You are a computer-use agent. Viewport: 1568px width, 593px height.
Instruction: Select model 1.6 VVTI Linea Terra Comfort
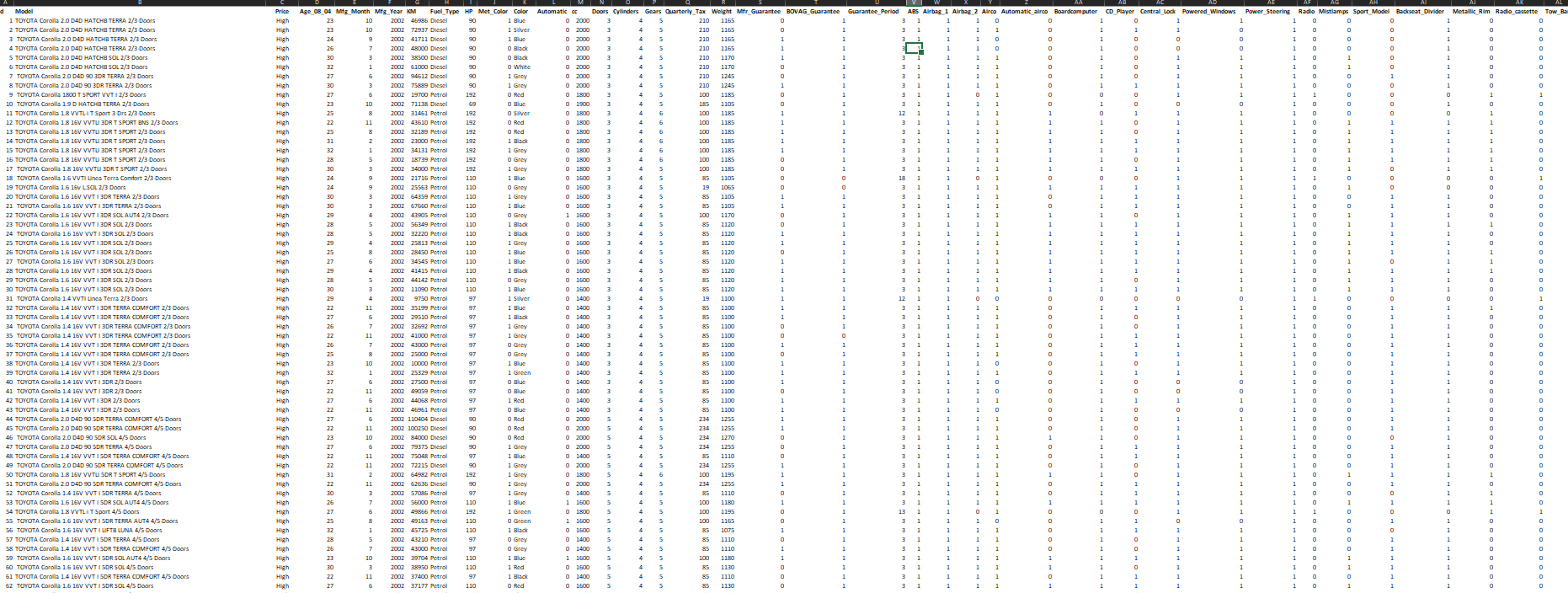point(93,179)
